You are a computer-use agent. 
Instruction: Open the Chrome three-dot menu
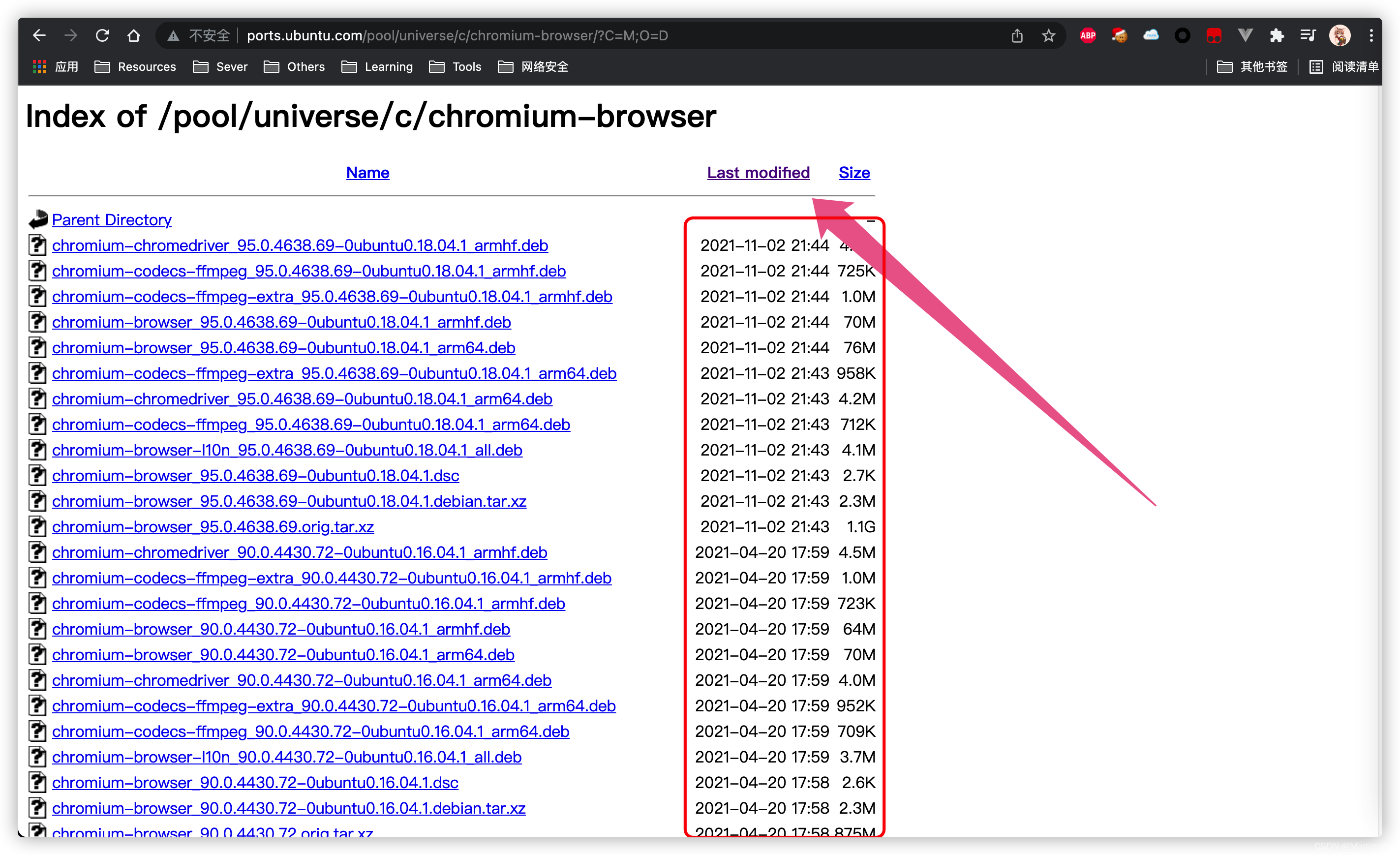[1371, 36]
